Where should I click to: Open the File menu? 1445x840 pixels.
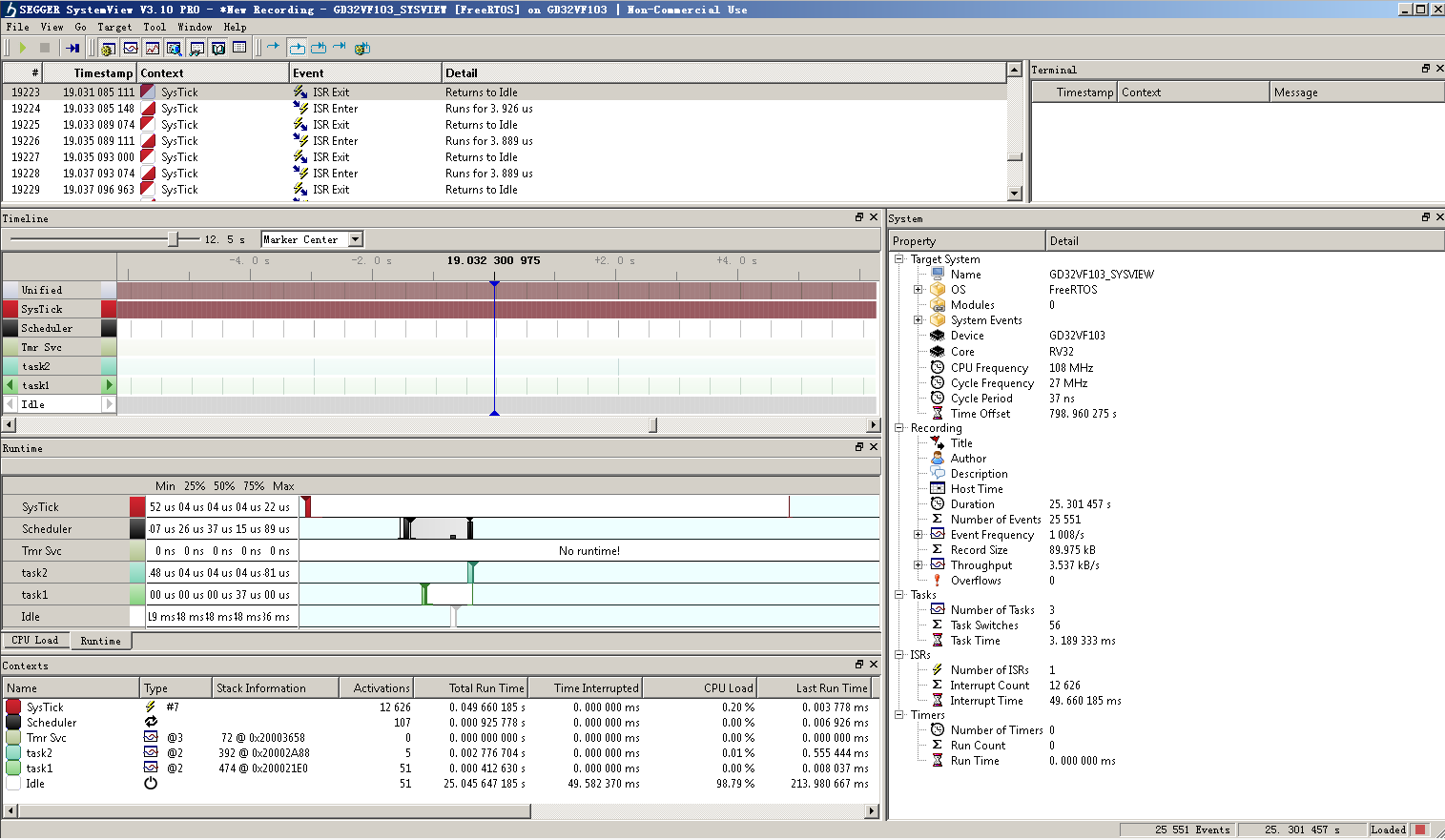pos(18,27)
